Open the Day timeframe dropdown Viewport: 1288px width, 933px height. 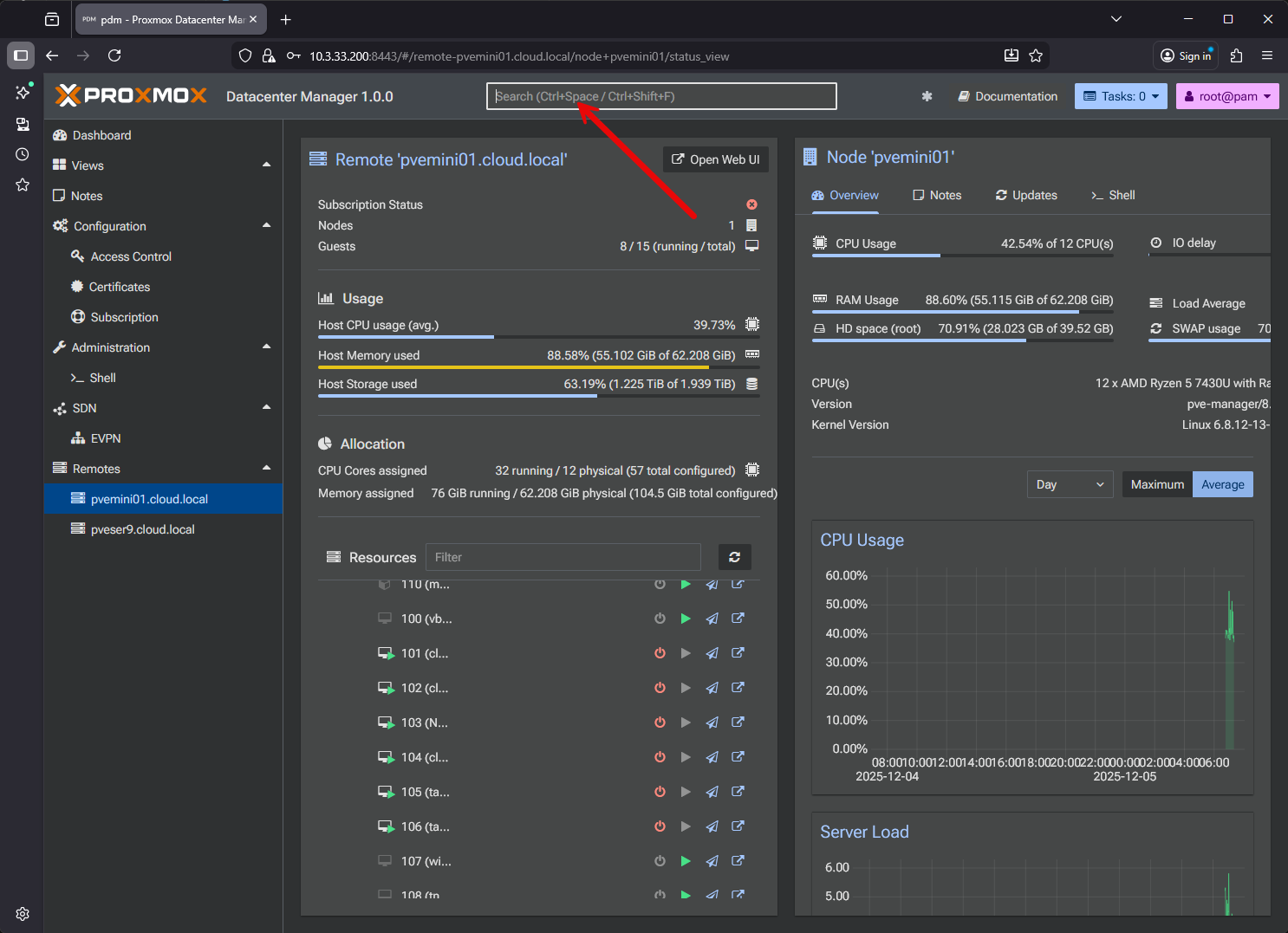pos(1070,484)
